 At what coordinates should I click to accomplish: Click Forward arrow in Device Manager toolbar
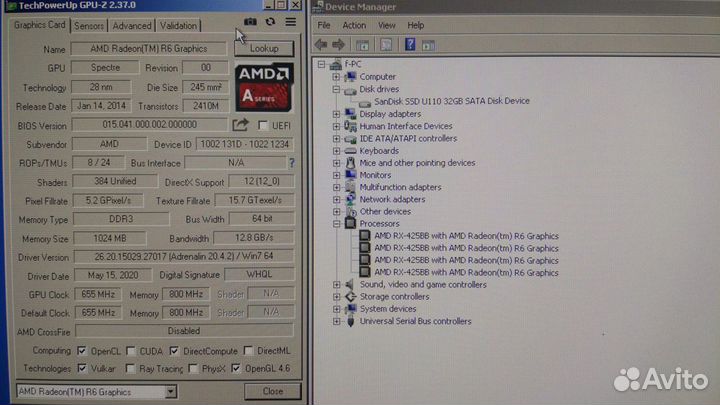point(338,45)
